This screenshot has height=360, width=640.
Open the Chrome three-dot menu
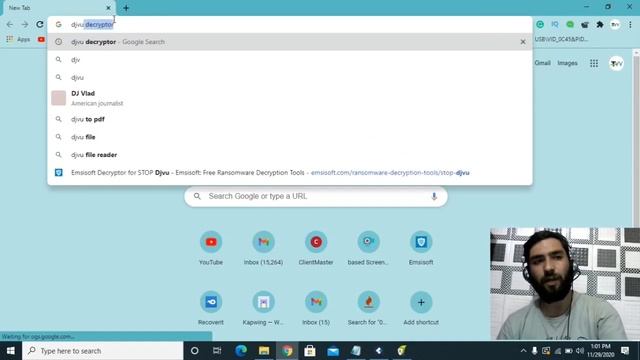(x=630, y=24)
